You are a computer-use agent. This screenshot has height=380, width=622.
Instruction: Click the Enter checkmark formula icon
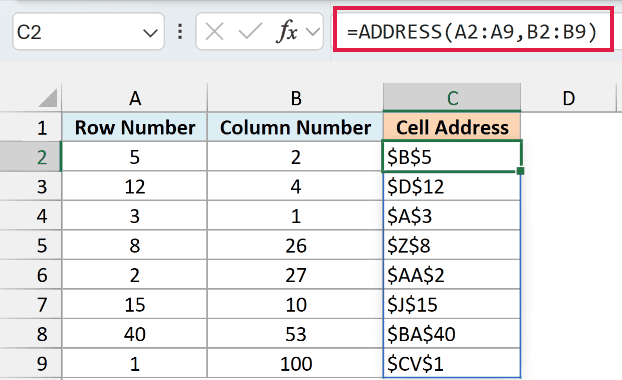(x=250, y=31)
